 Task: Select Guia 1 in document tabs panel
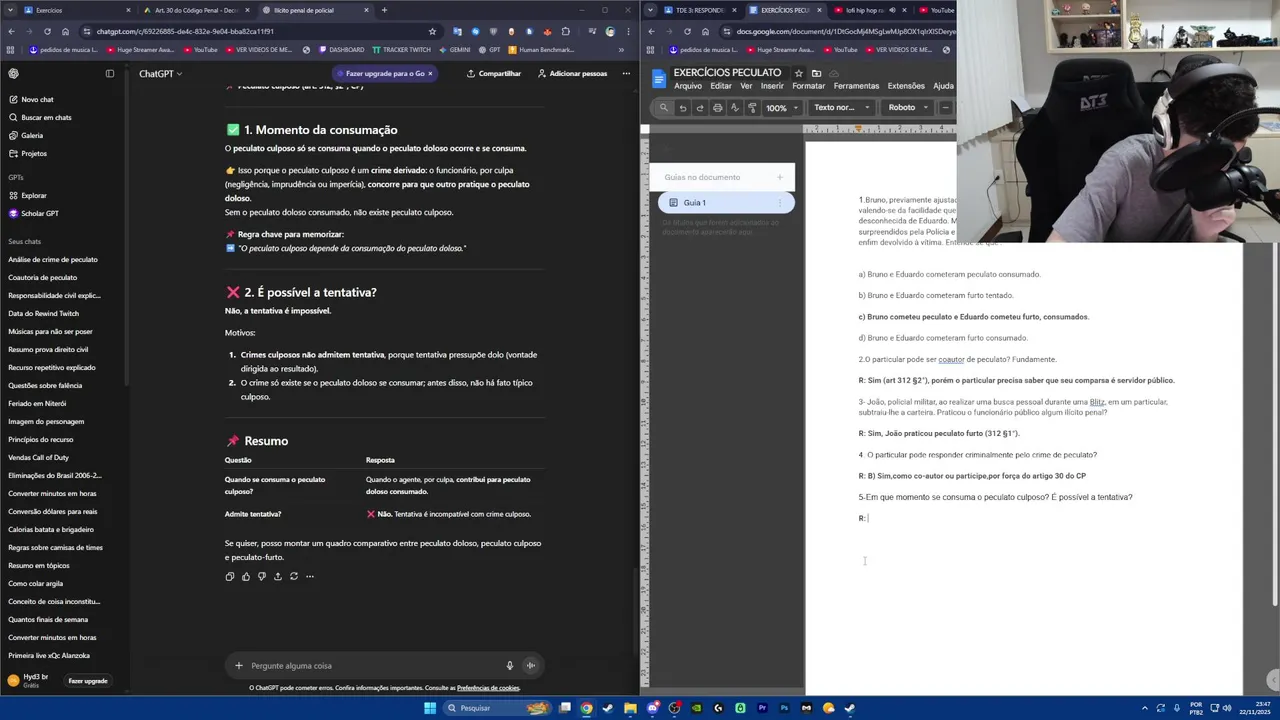pos(725,203)
